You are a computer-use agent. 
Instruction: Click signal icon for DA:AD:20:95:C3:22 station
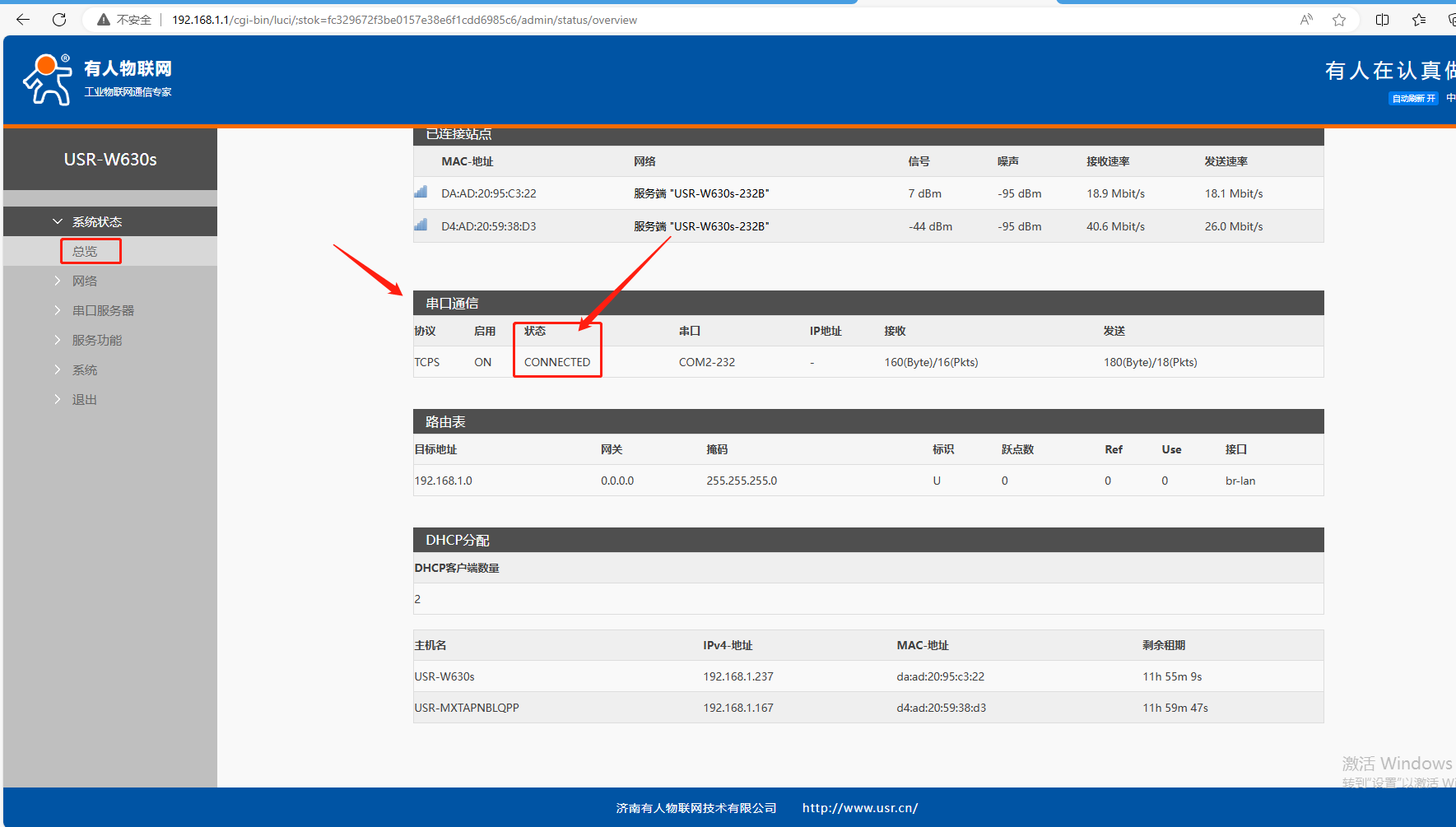point(421,193)
